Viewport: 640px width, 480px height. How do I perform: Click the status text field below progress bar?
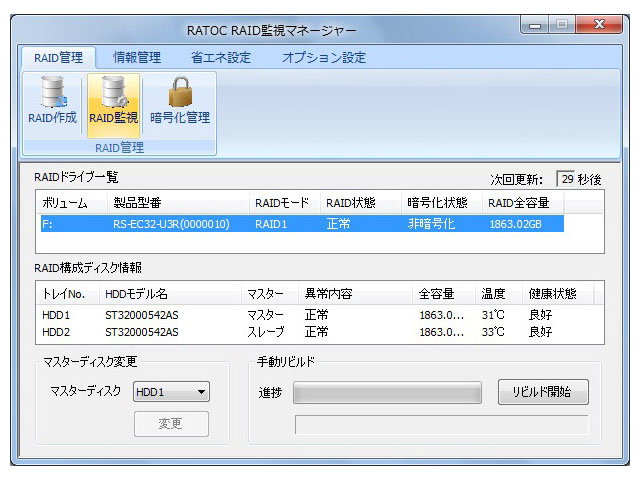click(x=442, y=425)
